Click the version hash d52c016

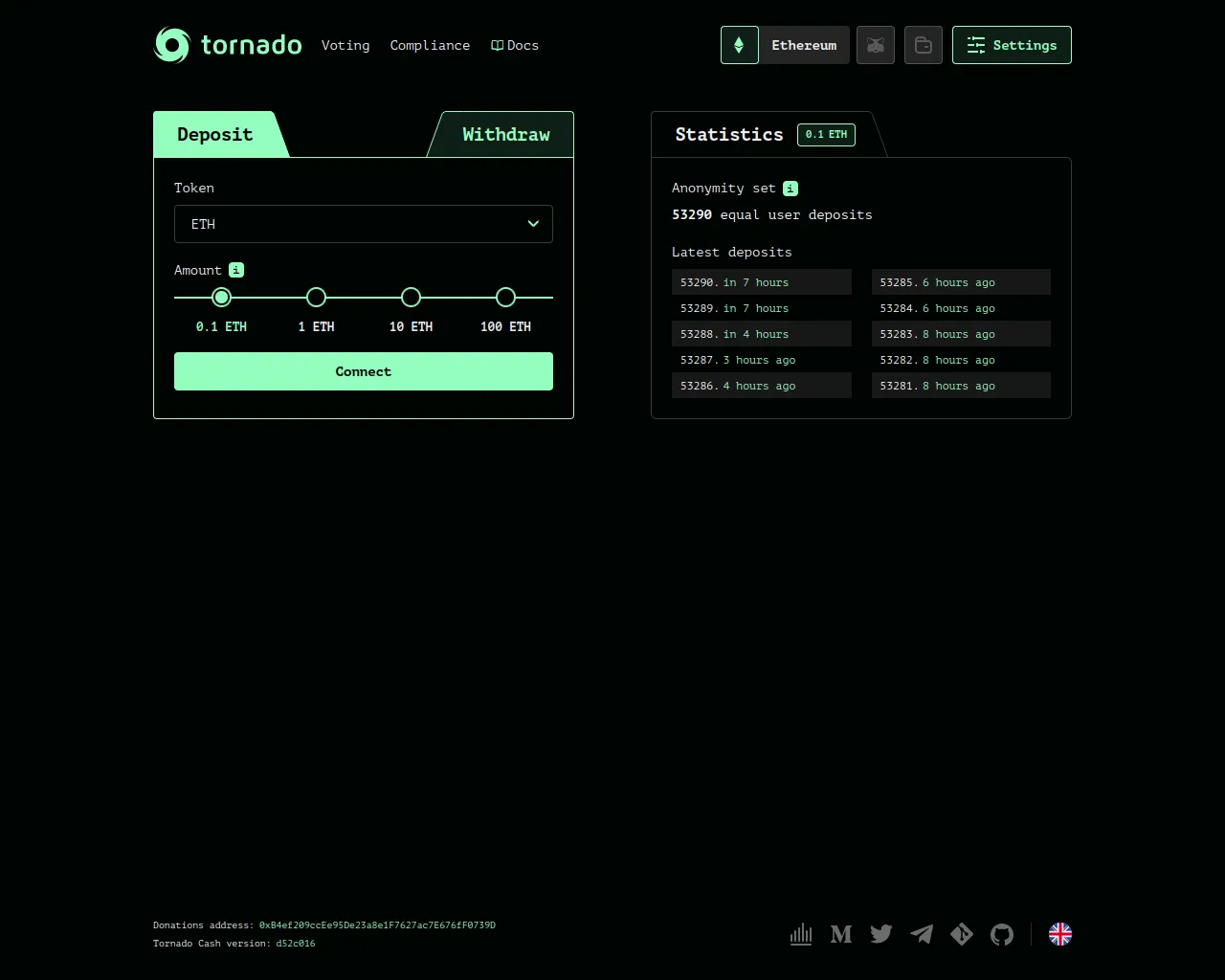click(x=296, y=944)
